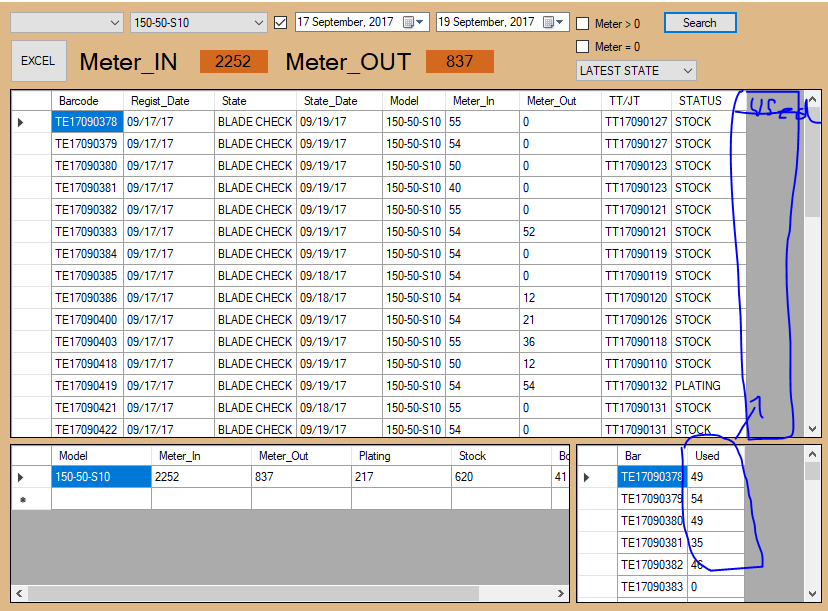This screenshot has width=828, height=611.
Task: Sort by the Barcode column header
Action: click(88, 101)
